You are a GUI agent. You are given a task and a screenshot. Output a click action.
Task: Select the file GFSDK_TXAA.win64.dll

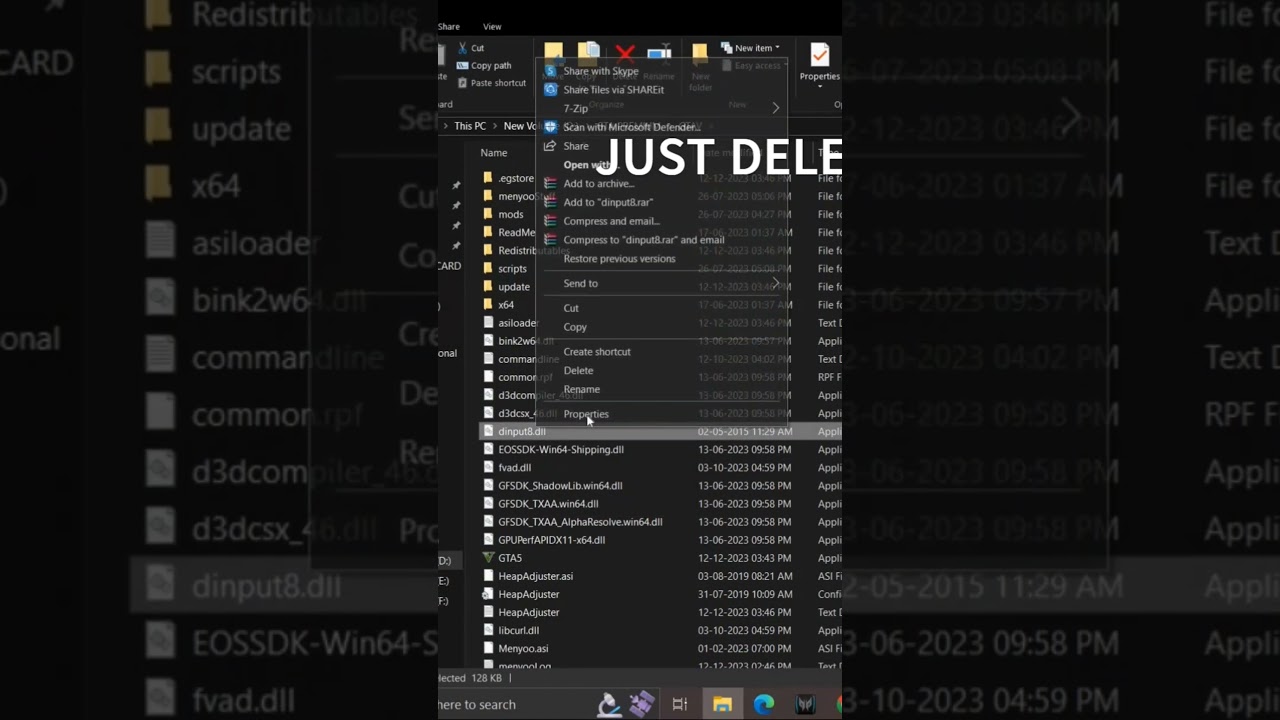pyautogui.click(x=548, y=503)
